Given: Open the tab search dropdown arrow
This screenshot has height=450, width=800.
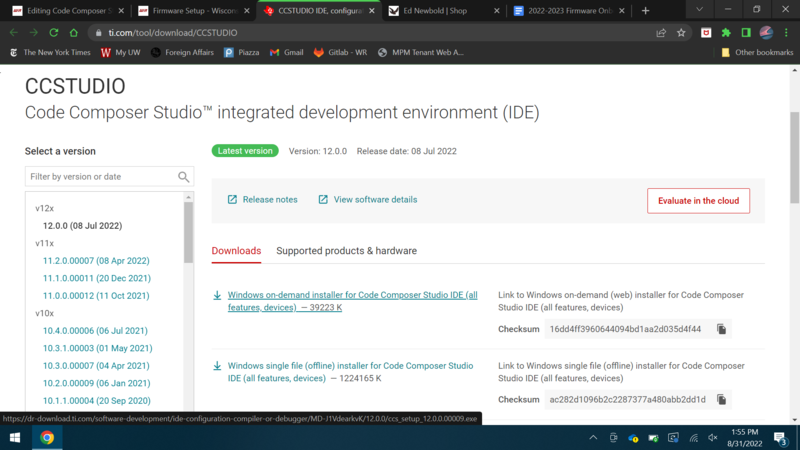Looking at the screenshot, I should (699, 10).
